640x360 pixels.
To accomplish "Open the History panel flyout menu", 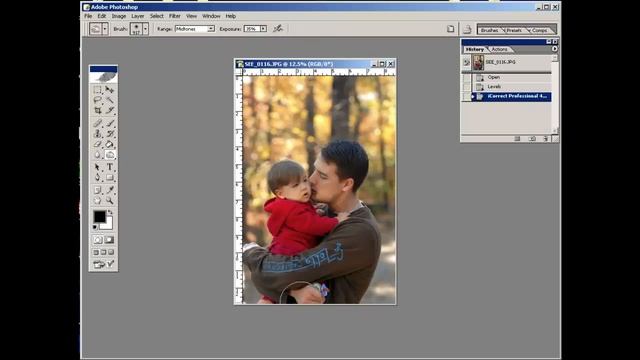I will click(554, 49).
